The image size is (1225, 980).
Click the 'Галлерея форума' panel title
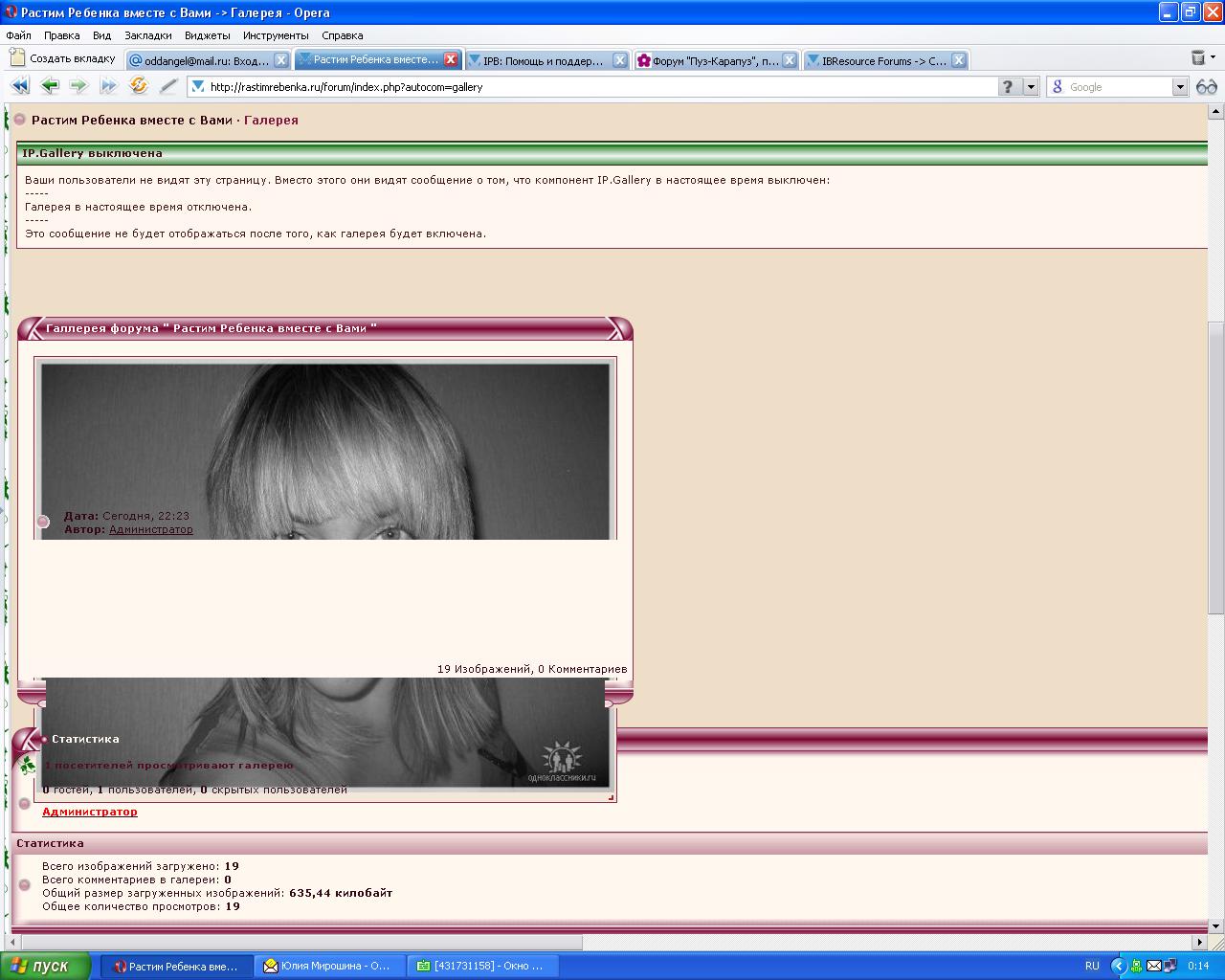(212, 328)
